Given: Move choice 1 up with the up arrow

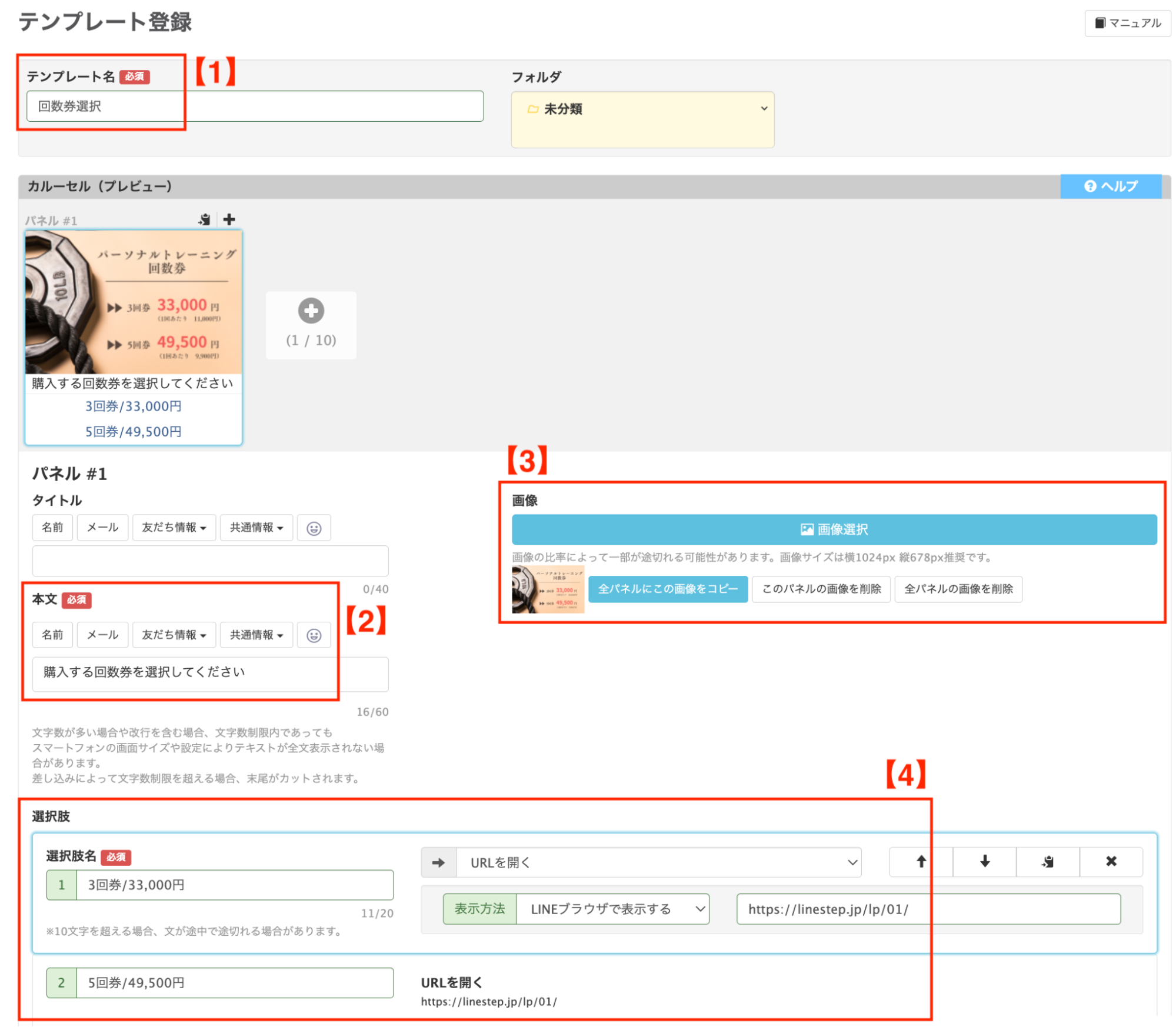Looking at the screenshot, I should 921,862.
